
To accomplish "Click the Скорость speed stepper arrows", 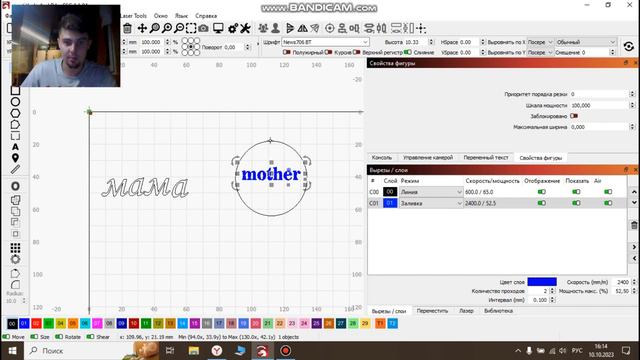I will (x=634, y=282).
